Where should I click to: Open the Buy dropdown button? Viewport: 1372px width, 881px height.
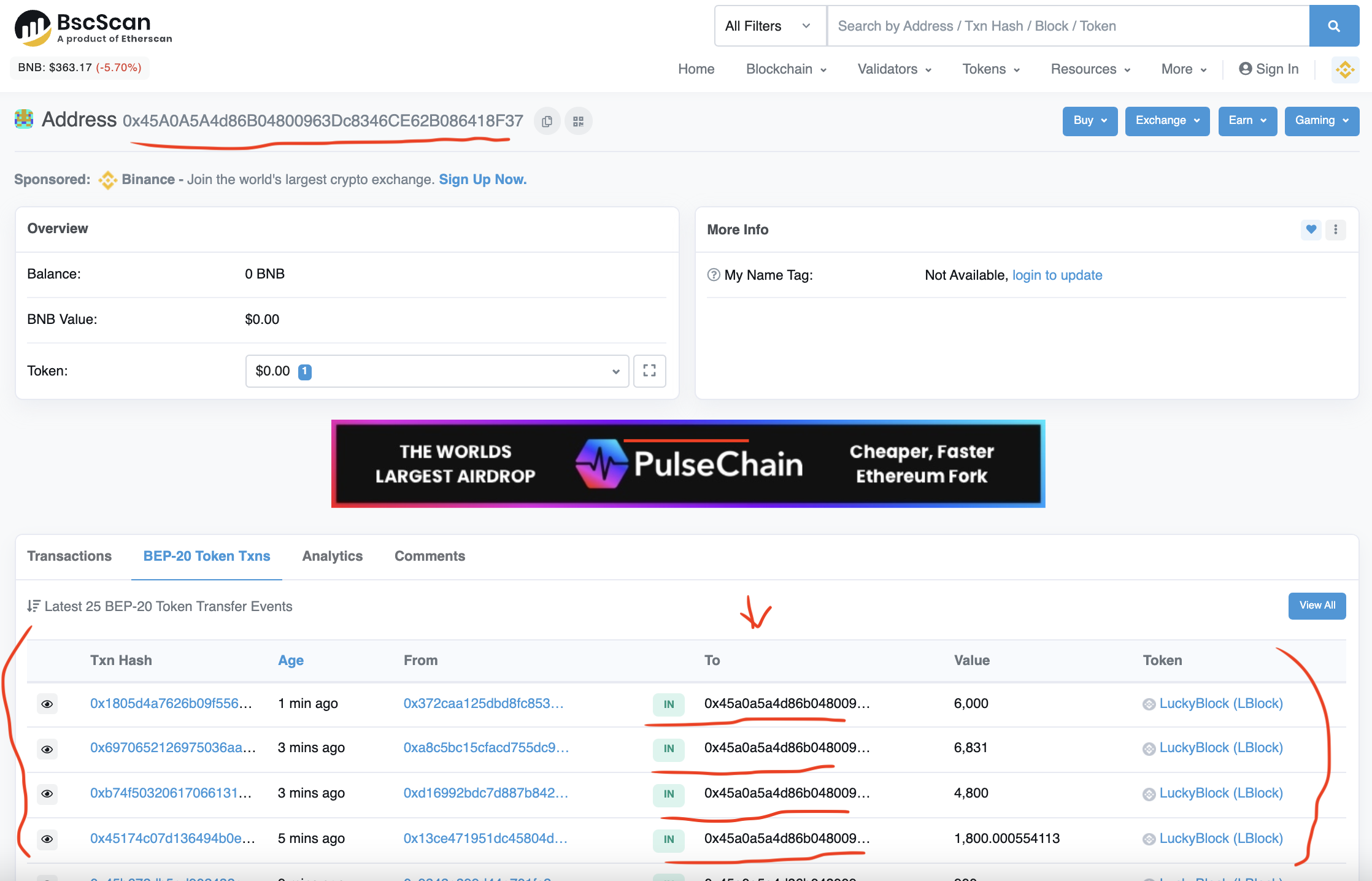(1090, 121)
